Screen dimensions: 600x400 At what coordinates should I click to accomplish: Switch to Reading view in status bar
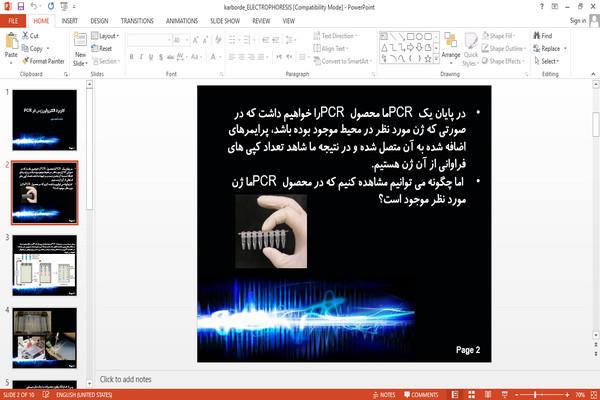488,395
